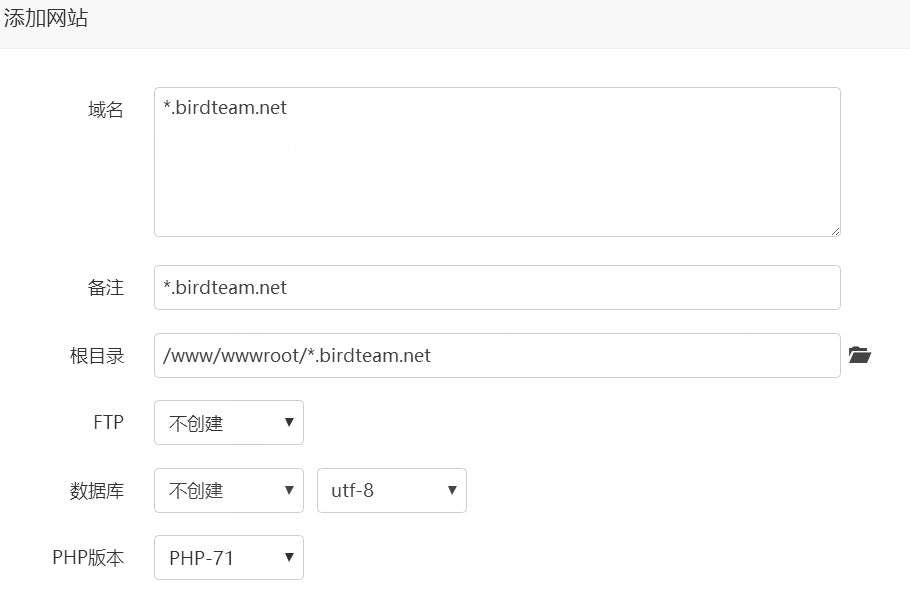Open the FTP 不创建 dropdown

229,422
